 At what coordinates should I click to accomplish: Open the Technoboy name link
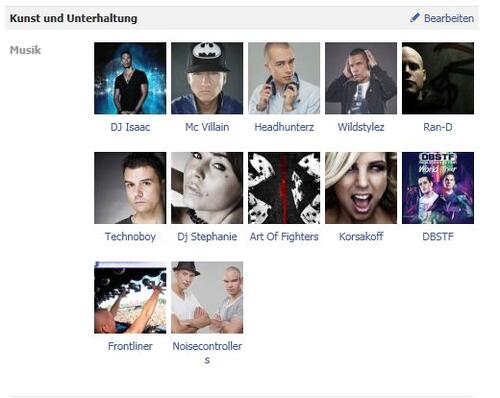130,237
